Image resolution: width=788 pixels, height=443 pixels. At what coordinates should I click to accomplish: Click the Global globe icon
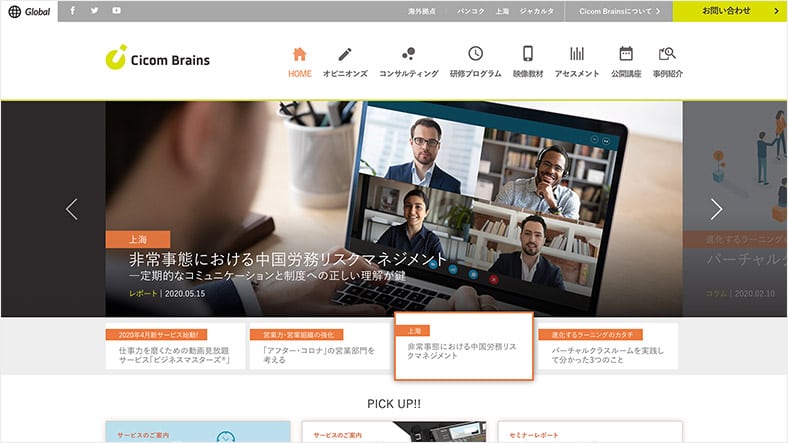tap(14, 11)
